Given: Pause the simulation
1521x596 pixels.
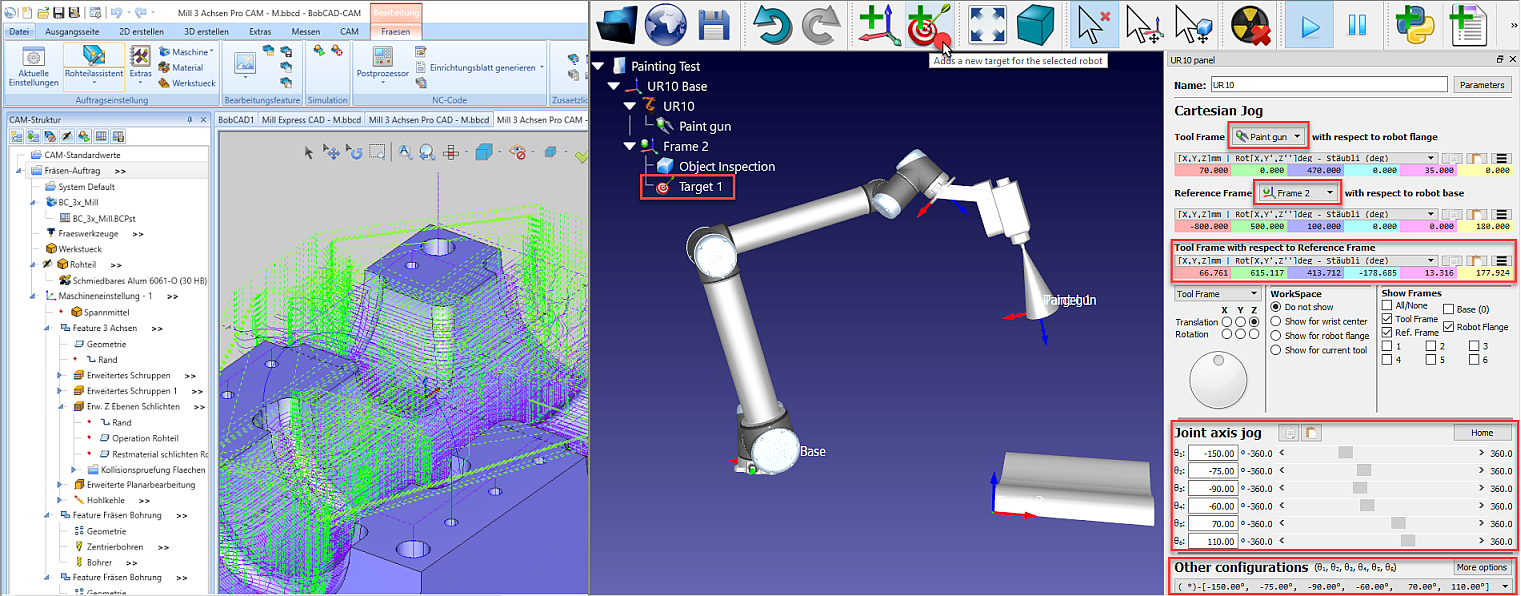Looking at the screenshot, I should point(1359,25).
